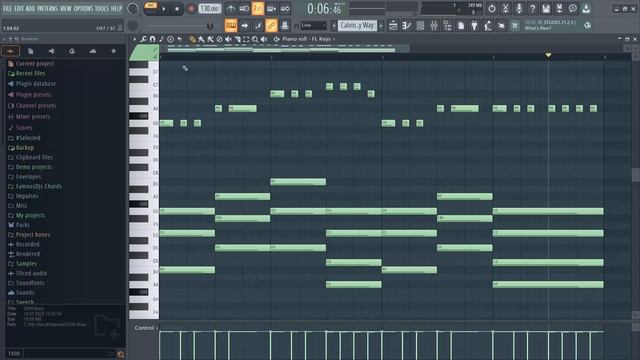
Task: Open the PATTERNS menu
Action: (x=47, y=8)
